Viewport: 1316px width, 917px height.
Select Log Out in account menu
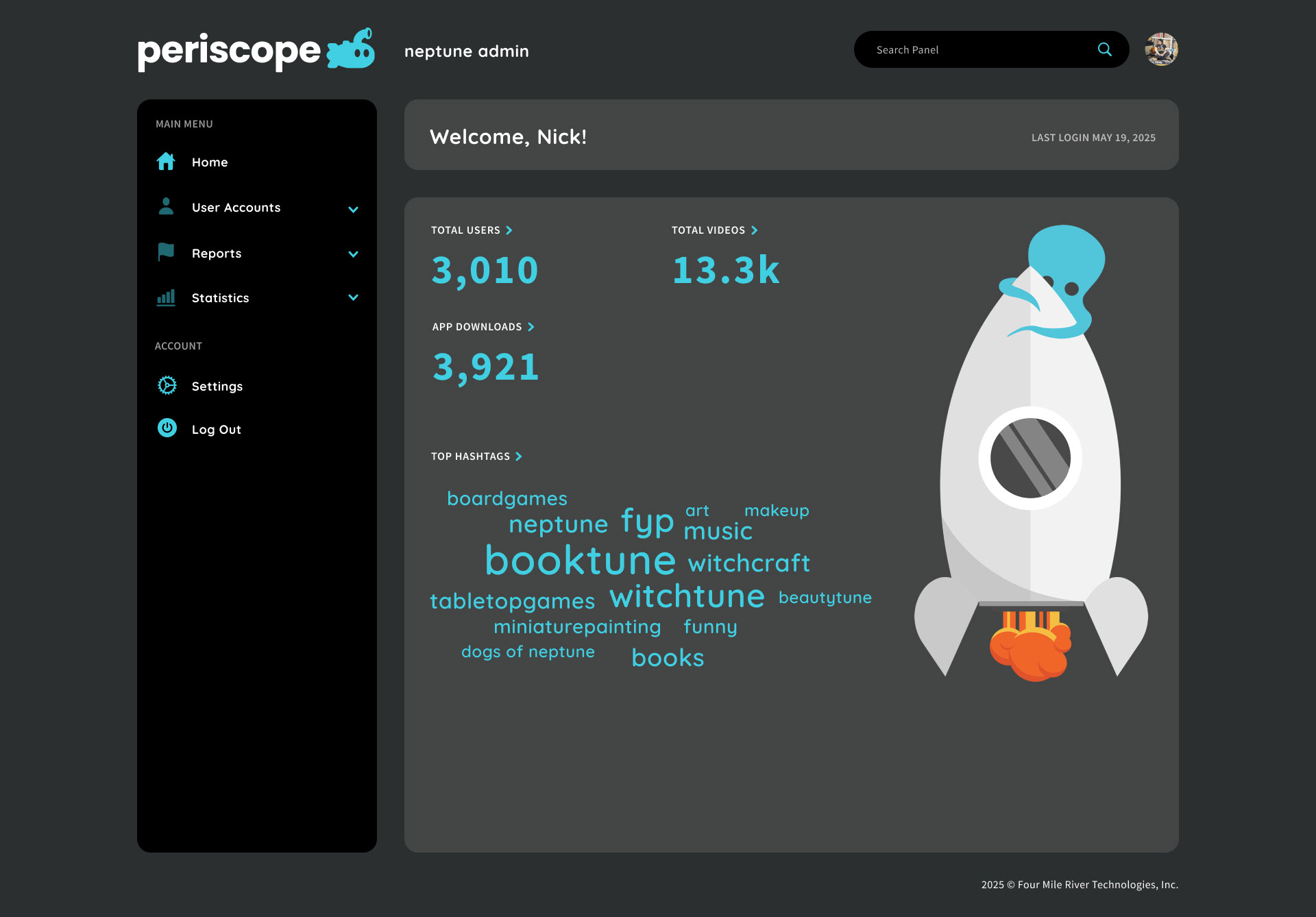217,430
